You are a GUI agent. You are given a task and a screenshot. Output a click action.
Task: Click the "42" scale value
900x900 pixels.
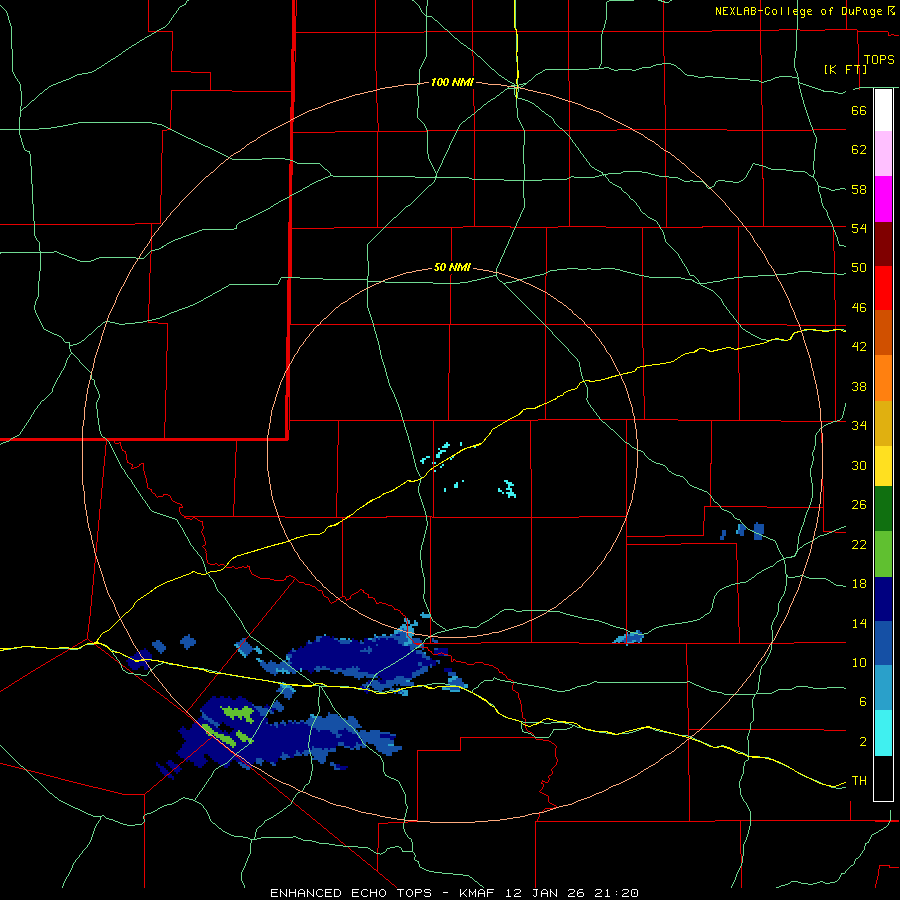859,347
